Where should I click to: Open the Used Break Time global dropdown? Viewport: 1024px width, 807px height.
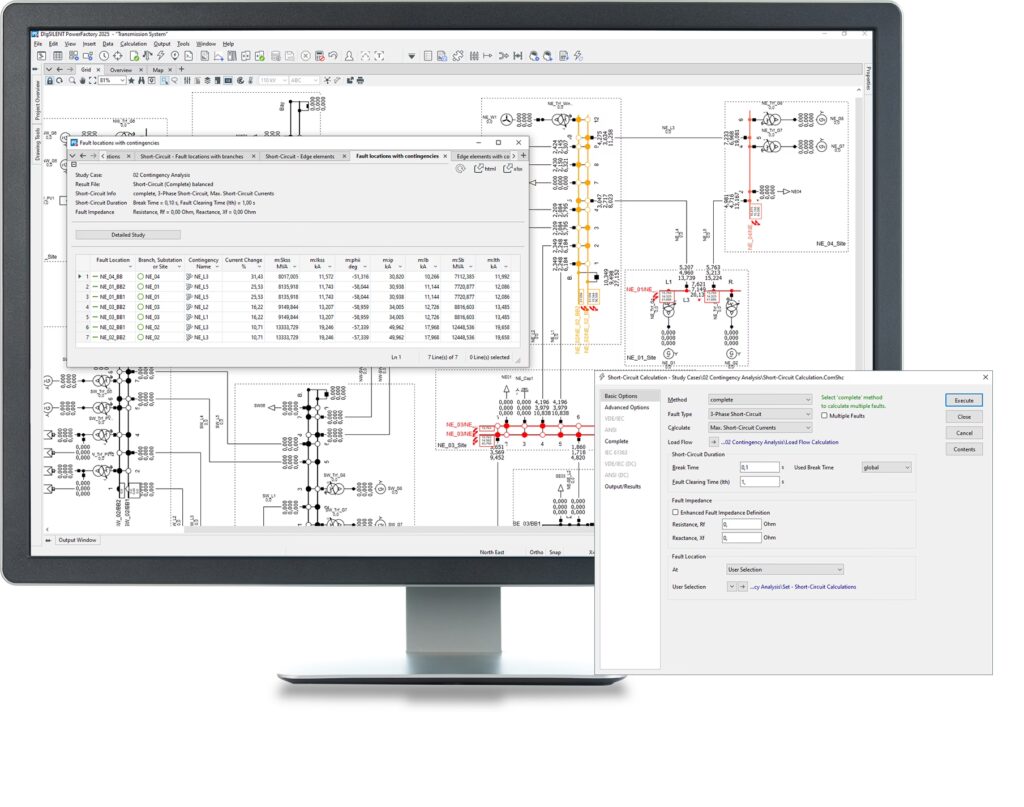pyautogui.click(x=887, y=467)
